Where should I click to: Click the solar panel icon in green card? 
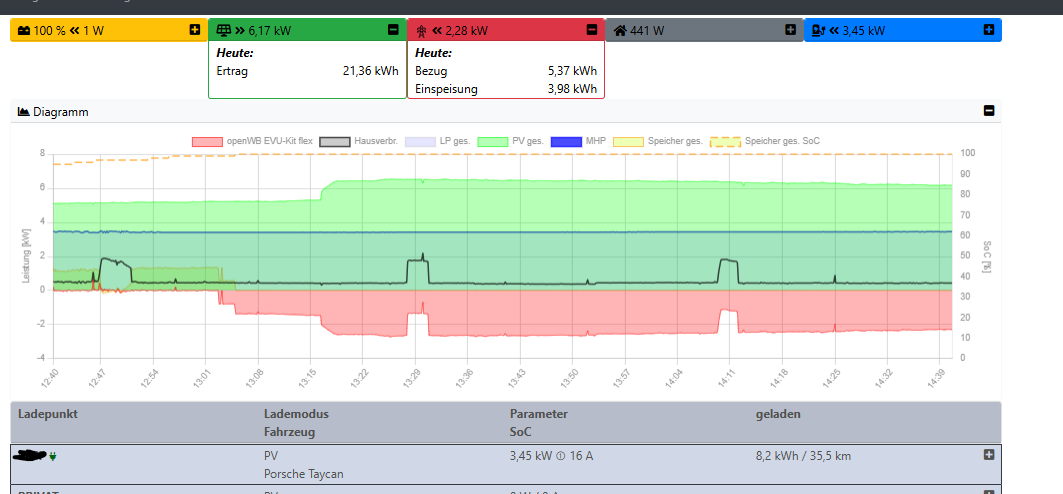223,31
